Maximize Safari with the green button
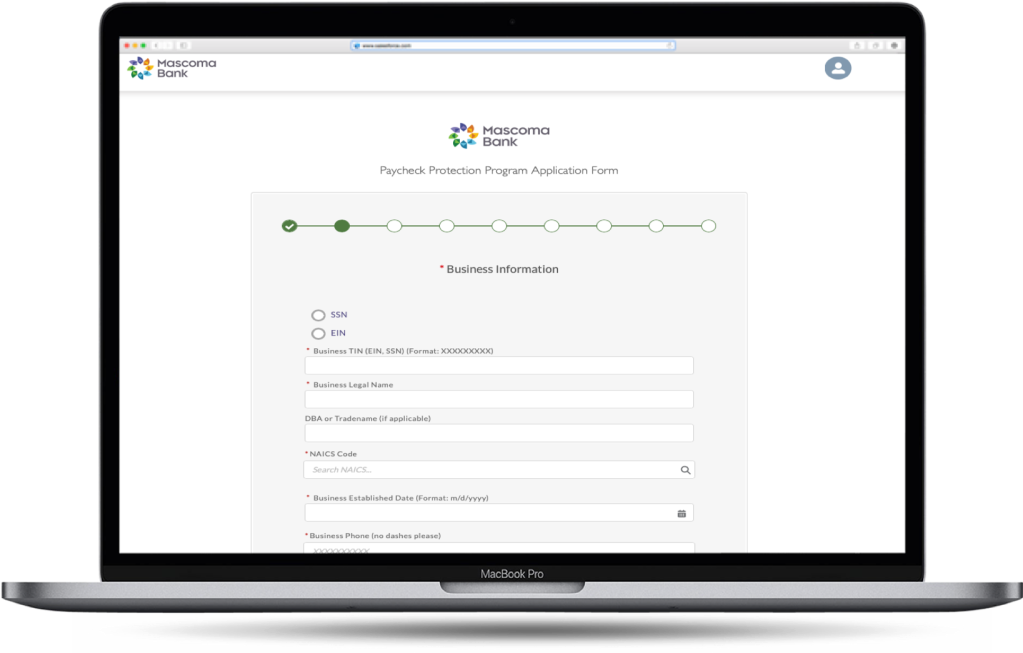Image resolution: width=1023 pixels, height=653 pixels. [x=144, y=46]
